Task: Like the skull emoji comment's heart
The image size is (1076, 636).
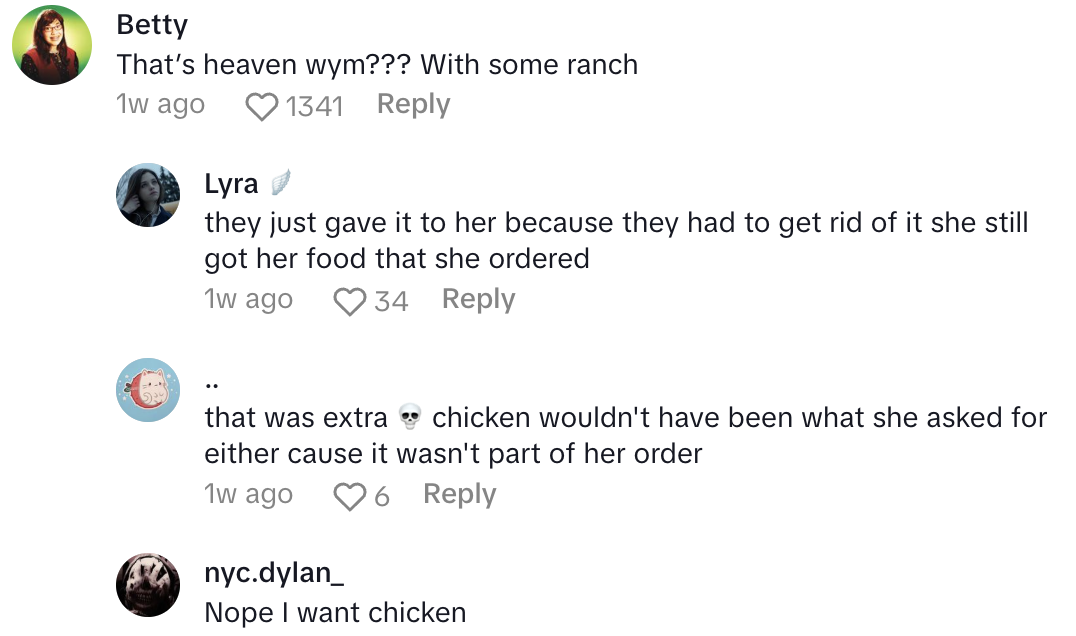Action: click(350, 496)
